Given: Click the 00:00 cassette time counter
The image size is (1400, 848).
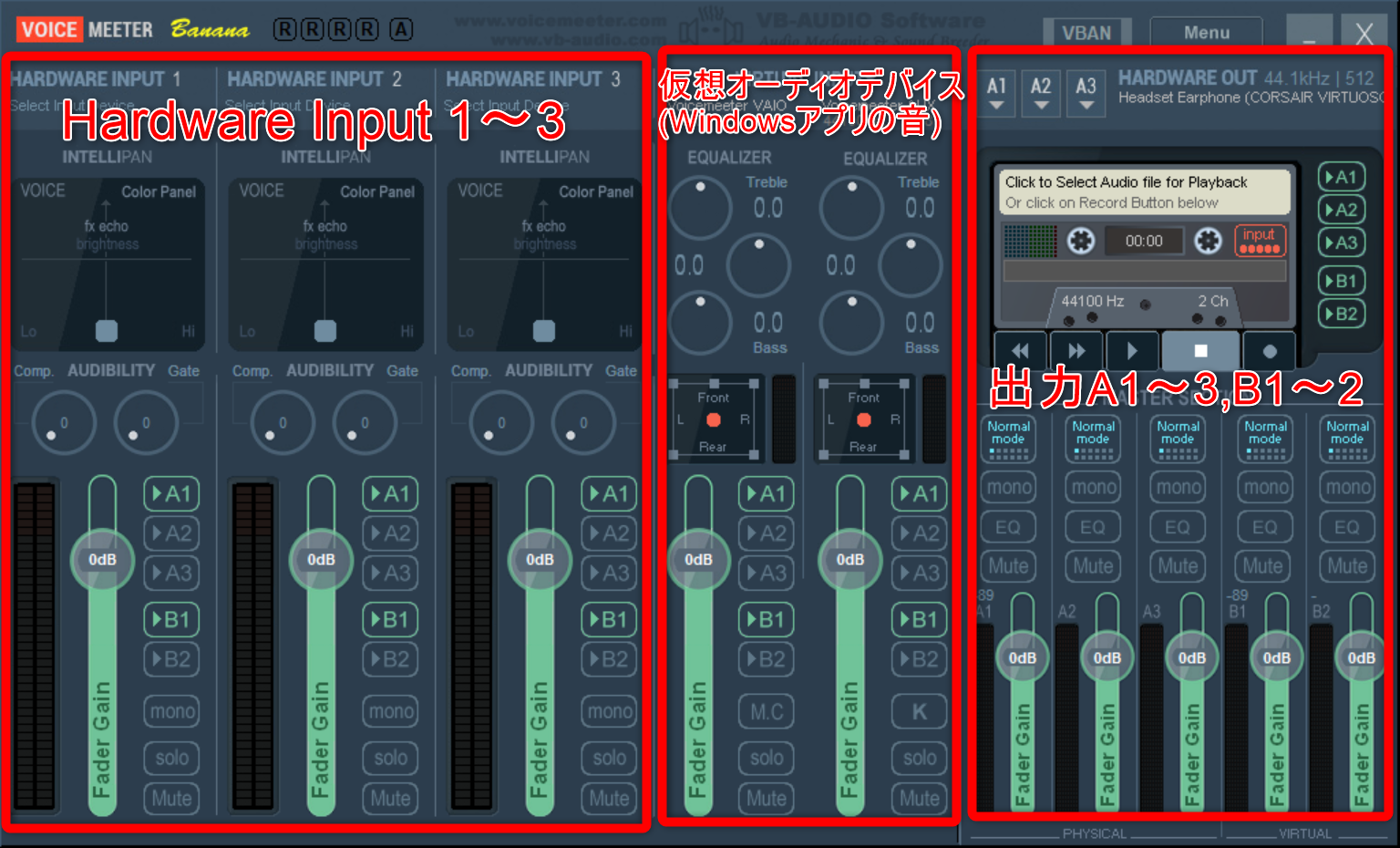Looking at the screenshot, I should pyautogui.click(x=1144, y=241).
